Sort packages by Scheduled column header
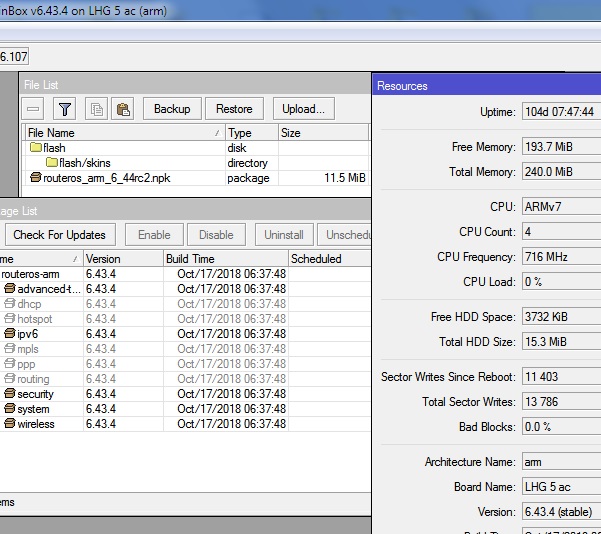 point(329,259)
